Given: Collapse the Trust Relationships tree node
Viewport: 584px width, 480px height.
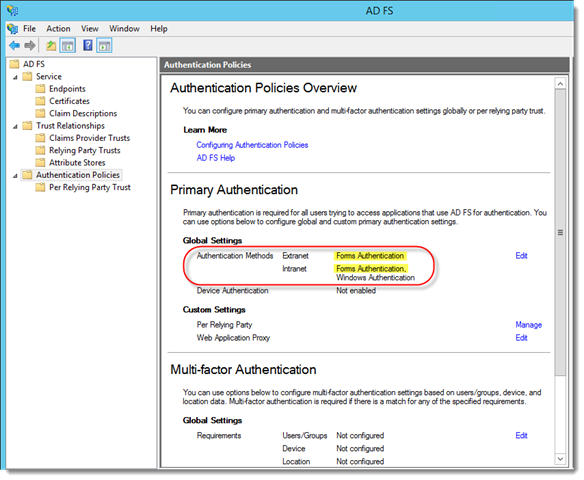Looking at the screenshot, I should [15, 127].
